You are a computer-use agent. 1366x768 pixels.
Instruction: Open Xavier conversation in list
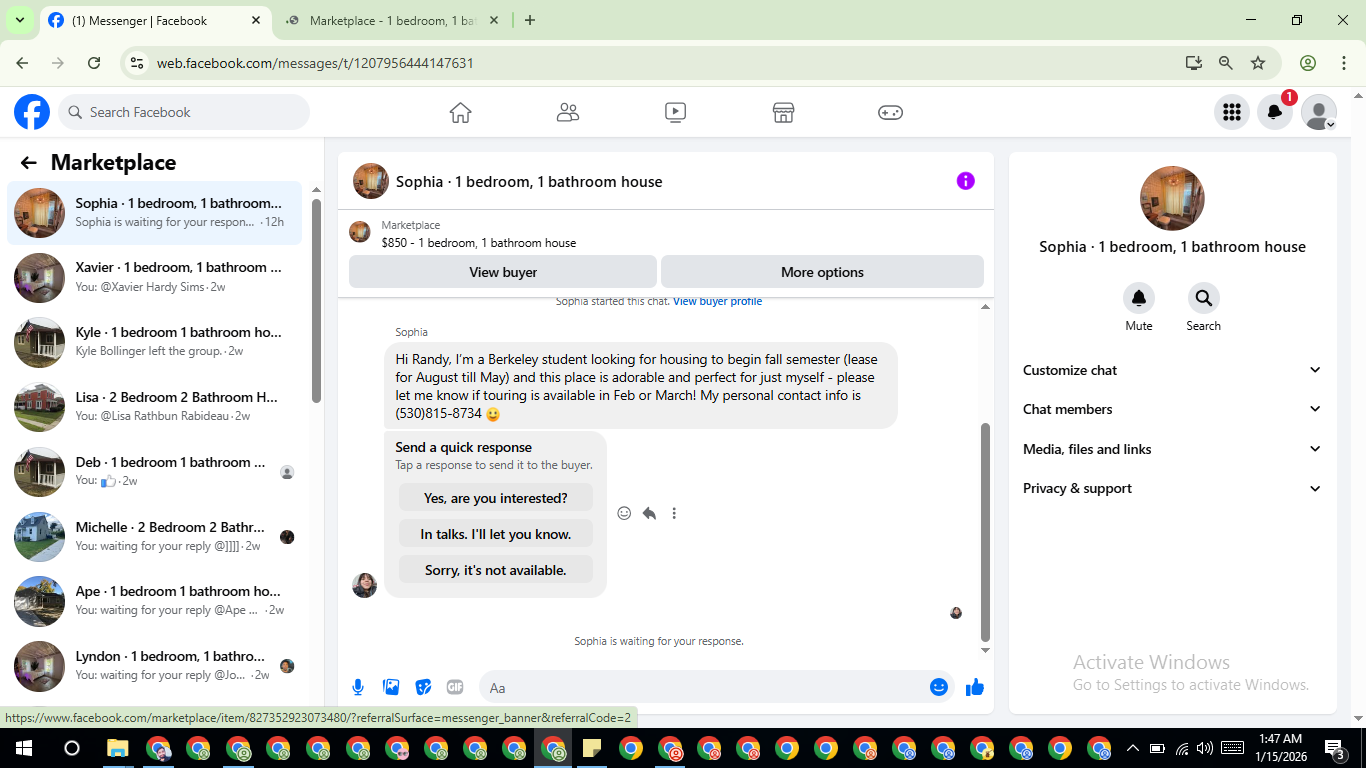coord(154,277)
